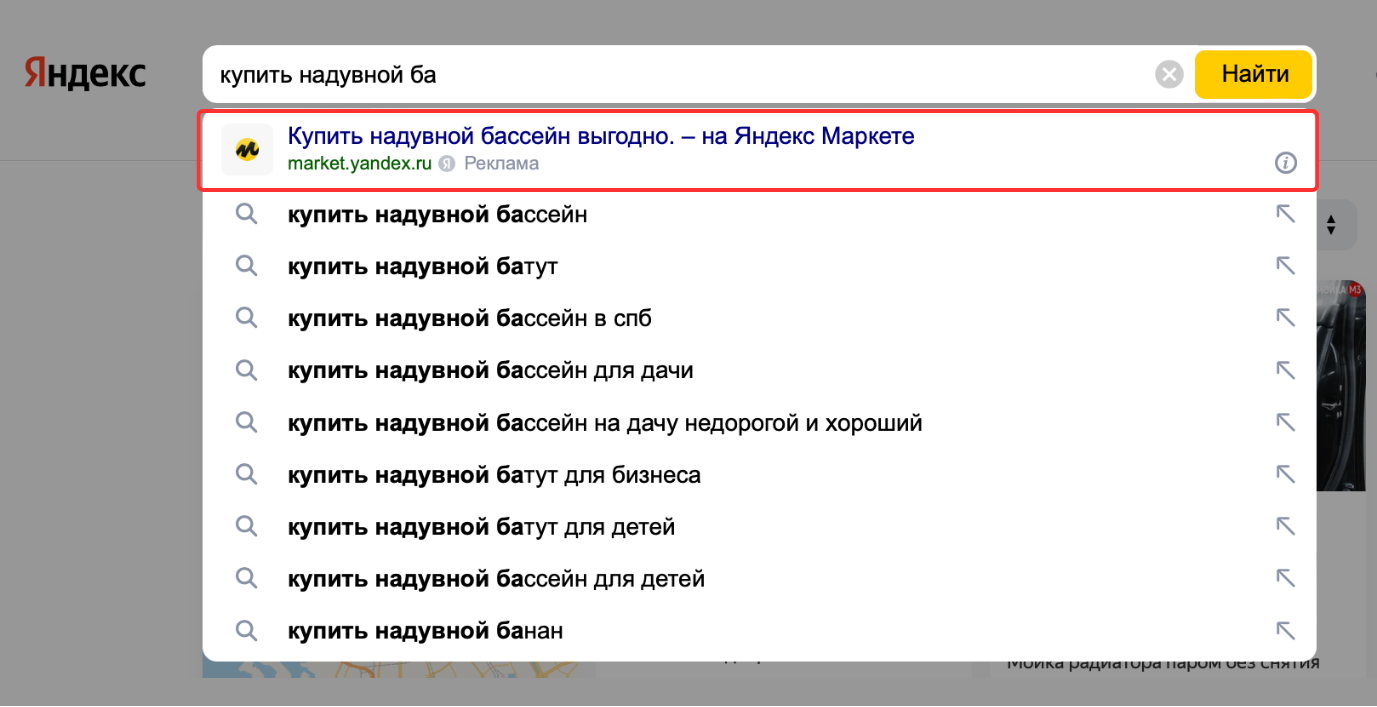Click the arrow beside "купить надувной бассейн для дачи"
1377x707 pixels.
[x=1286, y=369]
